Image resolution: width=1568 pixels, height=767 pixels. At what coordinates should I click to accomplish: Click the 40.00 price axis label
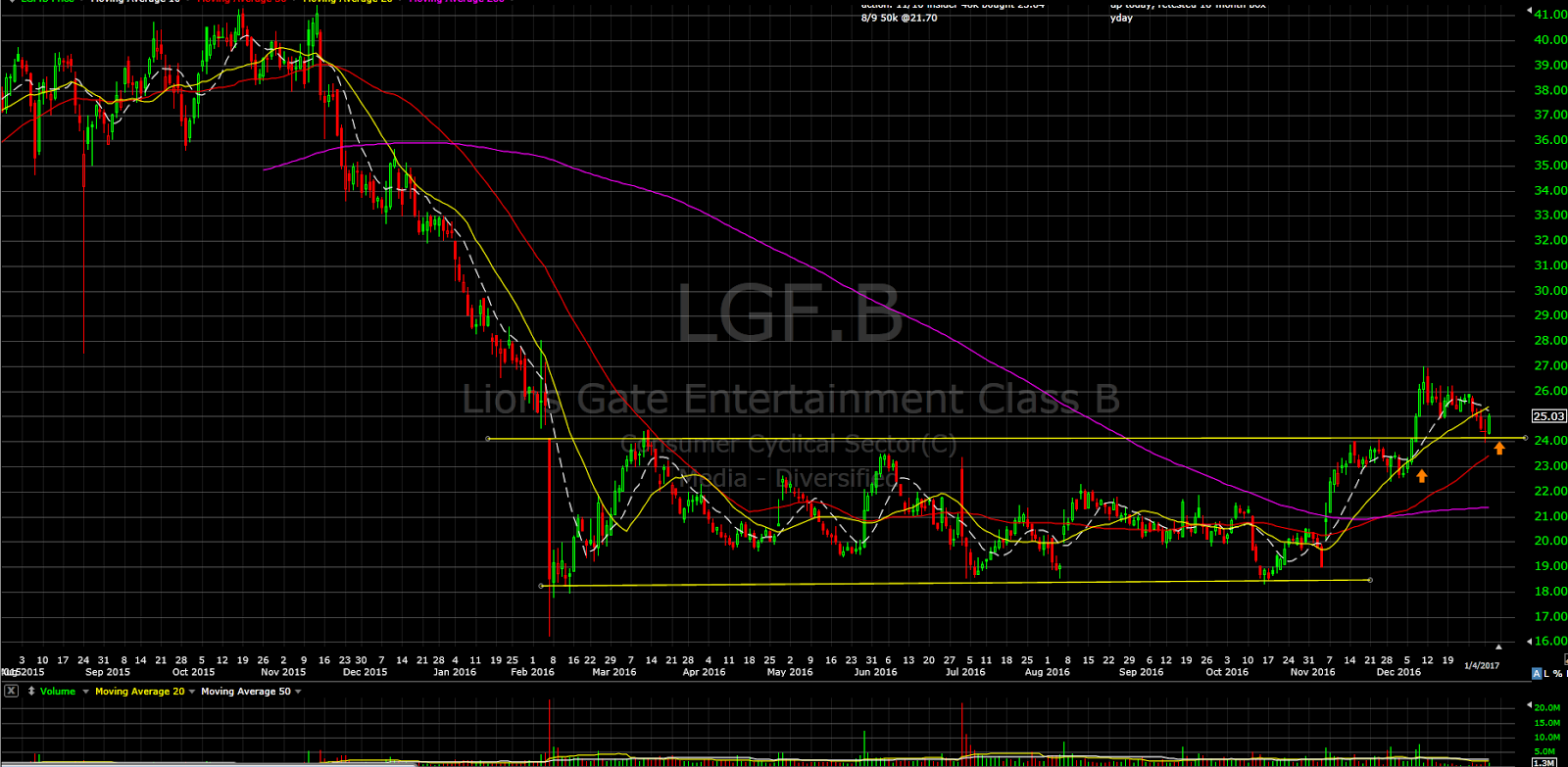tap(1550, 40)
